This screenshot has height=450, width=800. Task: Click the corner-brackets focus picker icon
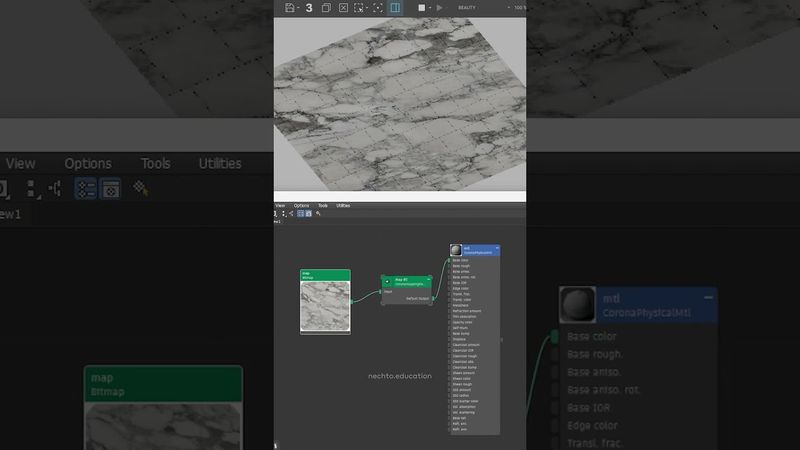[378, 8]
